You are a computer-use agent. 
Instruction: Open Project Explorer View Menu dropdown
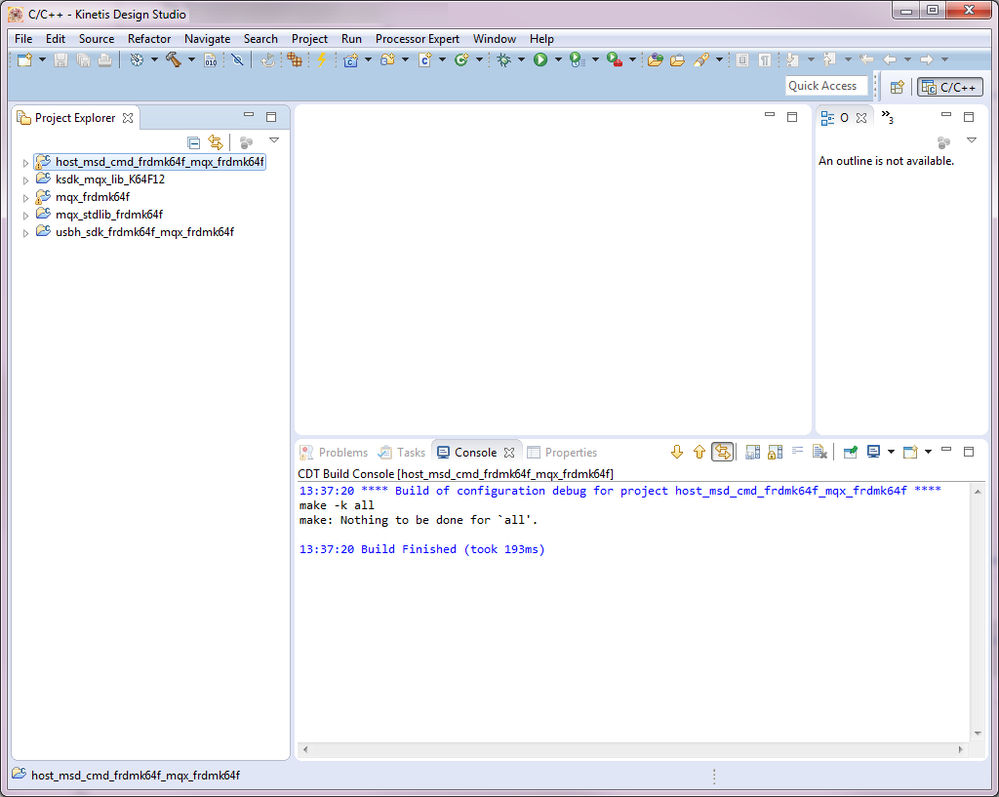pyautogui.click(x=274, y=140)
